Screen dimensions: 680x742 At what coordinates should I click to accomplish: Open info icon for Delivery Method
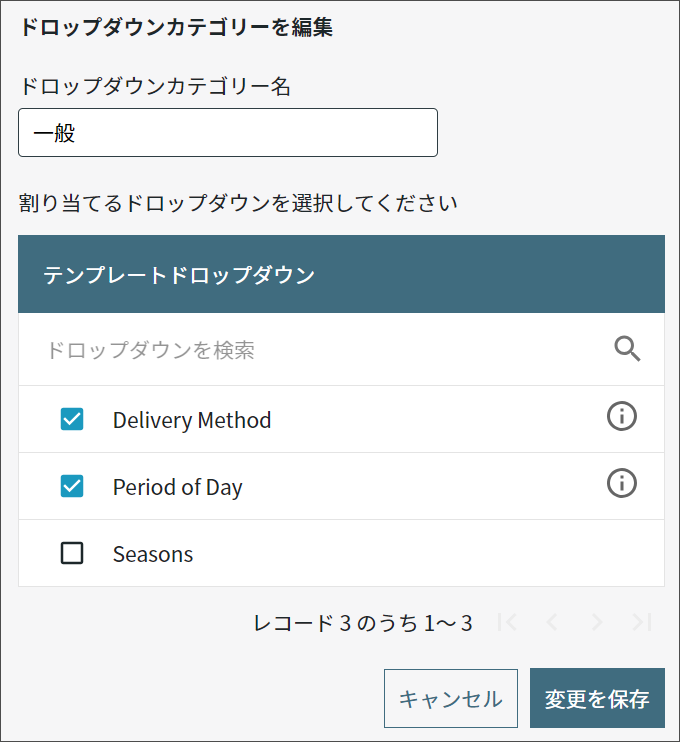point(622,416)
